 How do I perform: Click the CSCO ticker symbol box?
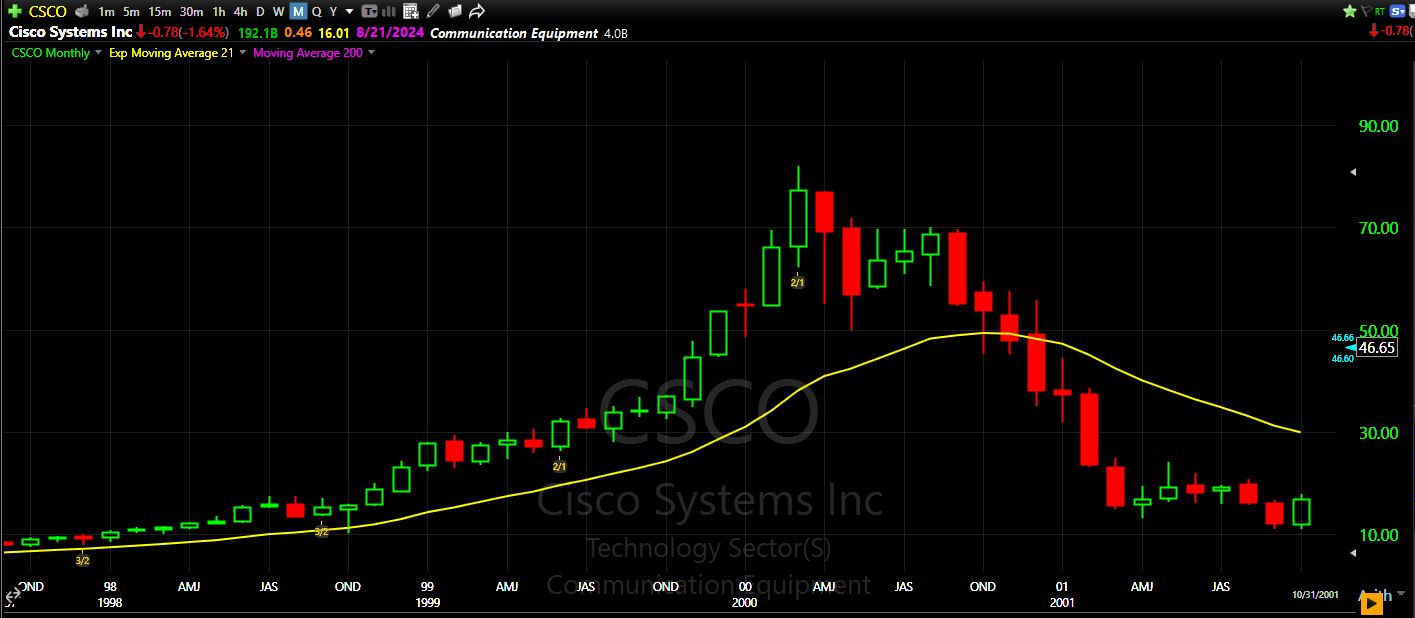click(48, 12)
